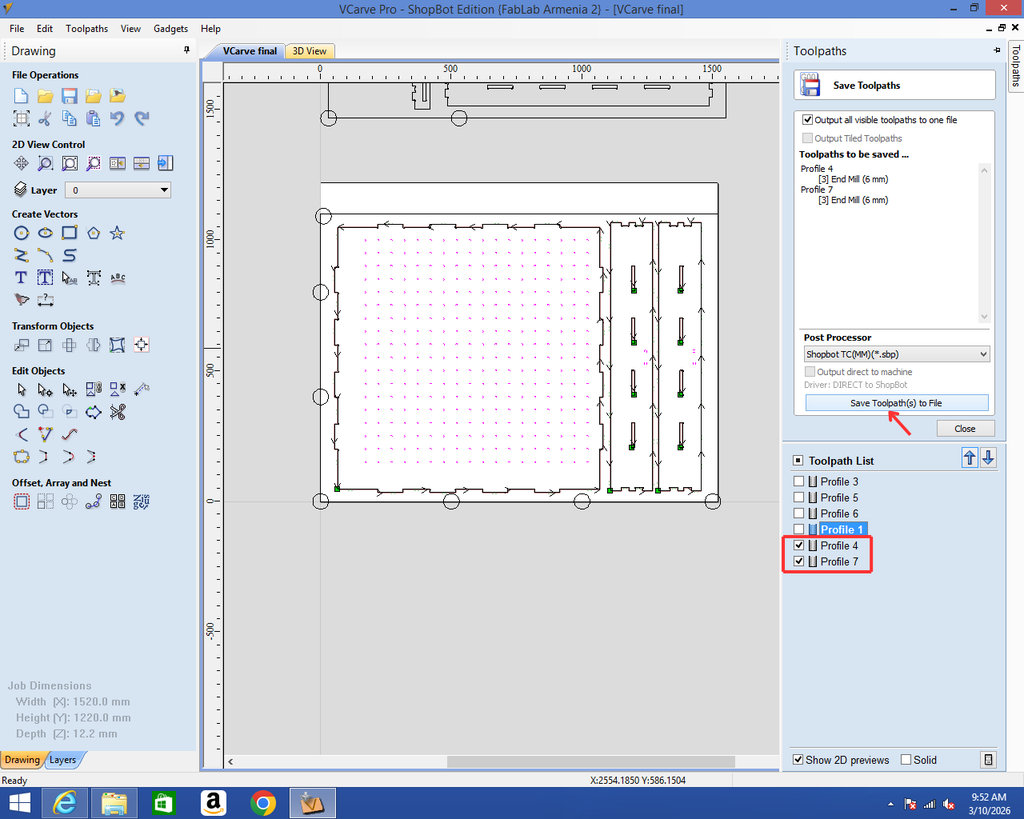The height and width of the screenshot is (819, 1024).
Task: Click the Zoom to selected objects icon
Action: tap(93, 163)
